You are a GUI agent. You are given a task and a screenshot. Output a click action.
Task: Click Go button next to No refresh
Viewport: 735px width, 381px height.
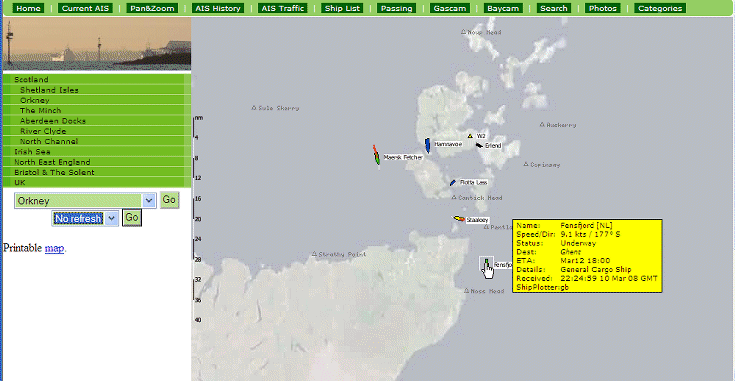click(x=132, y=217)
